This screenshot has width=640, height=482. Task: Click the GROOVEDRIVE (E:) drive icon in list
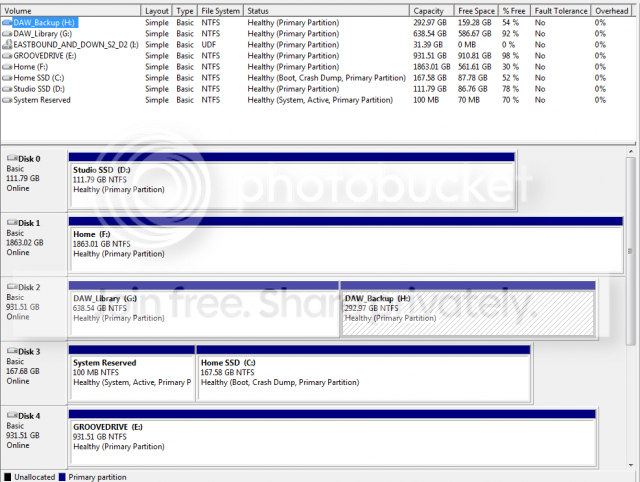tap(7, 56)
